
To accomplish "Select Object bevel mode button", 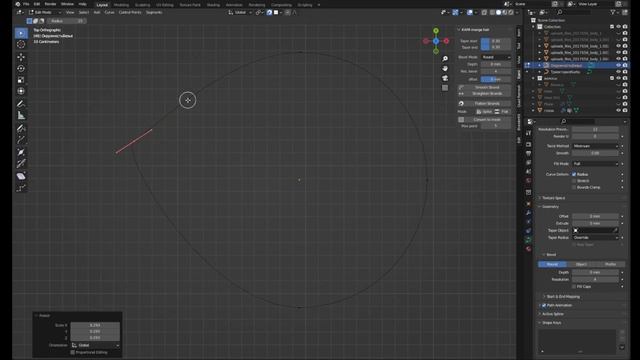I will coord(581,264).
